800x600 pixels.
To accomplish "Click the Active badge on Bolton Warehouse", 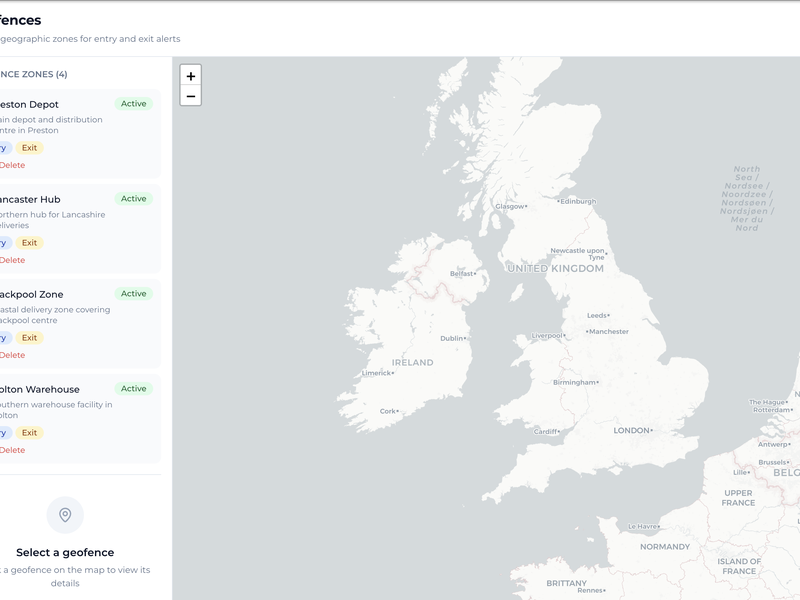I will tap(133, 389).
